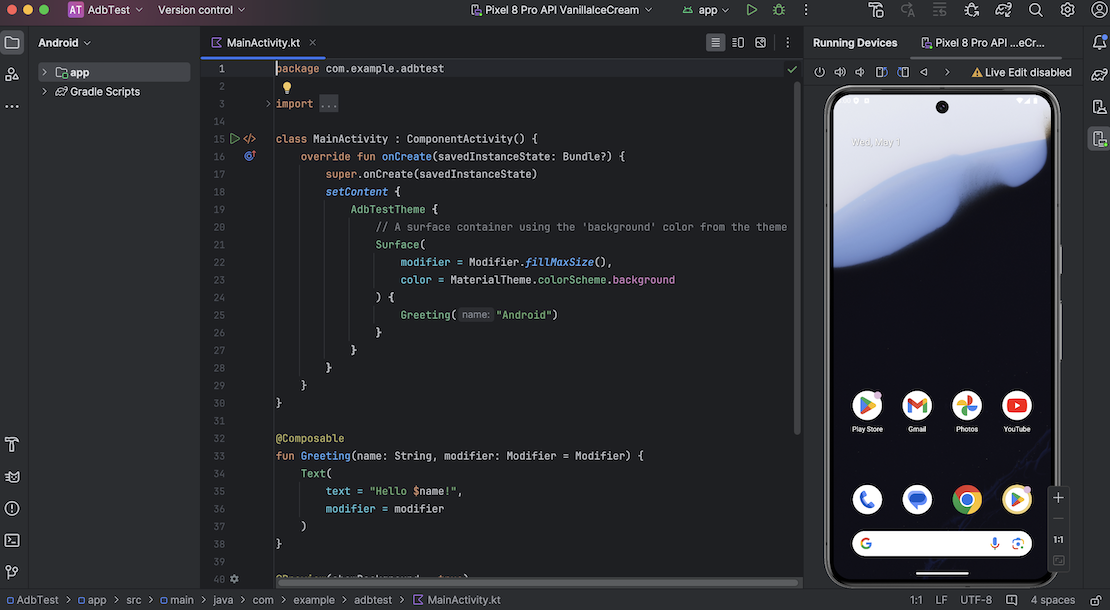Click run gutter icon beside MainActivity class
The image size is (1110, 610).
234,139
